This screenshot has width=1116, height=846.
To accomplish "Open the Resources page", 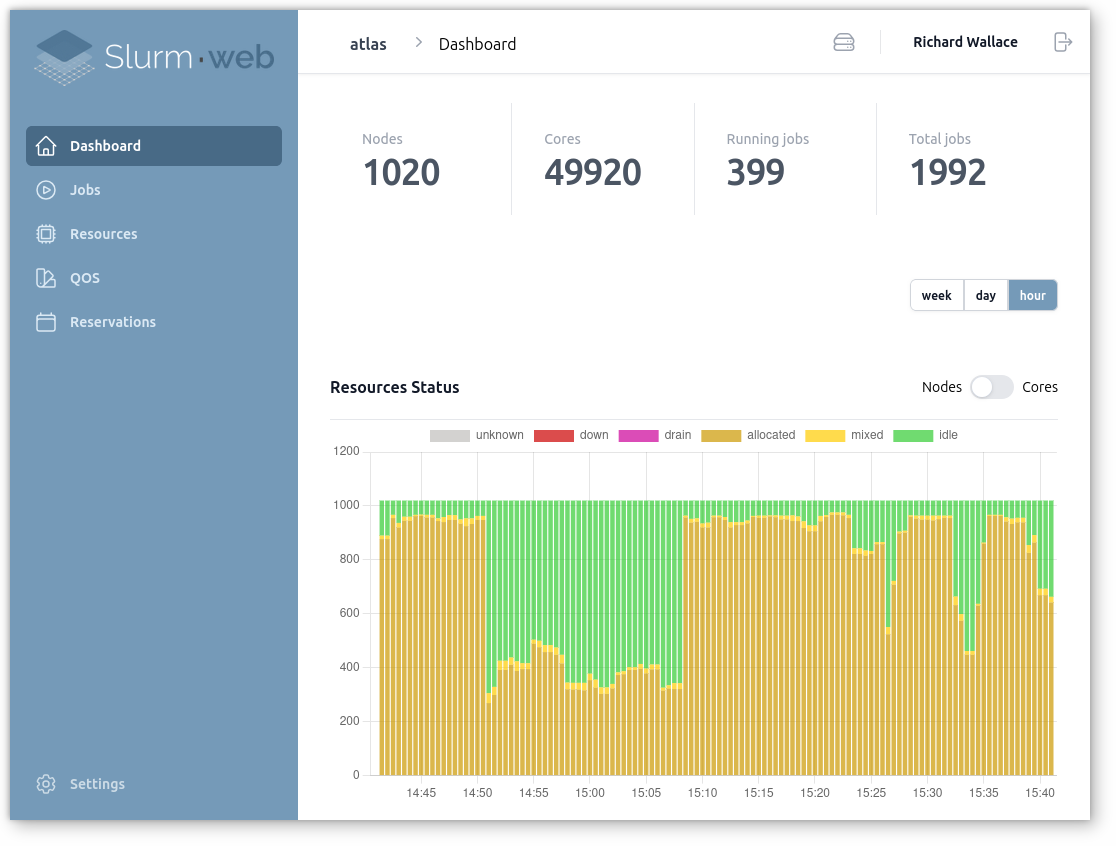I will (x=154, y=234).
